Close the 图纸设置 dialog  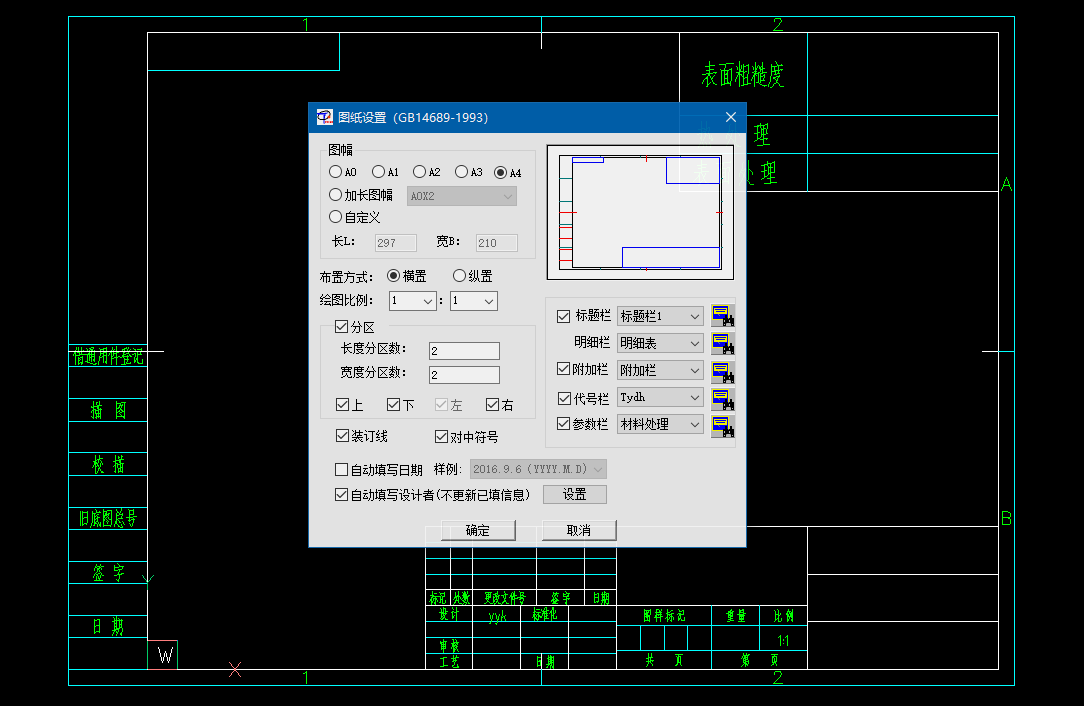coord(731,118)
